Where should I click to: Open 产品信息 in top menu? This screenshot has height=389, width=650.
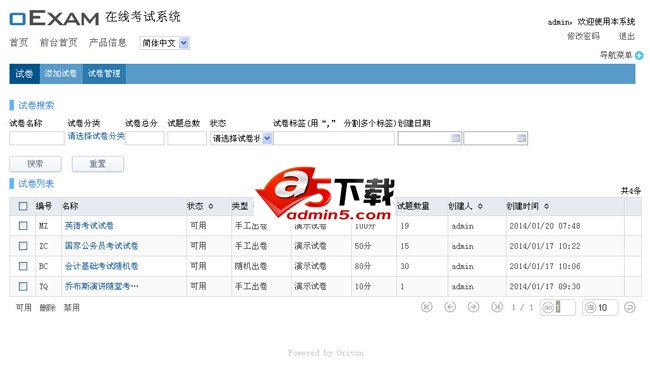[107, 42]
